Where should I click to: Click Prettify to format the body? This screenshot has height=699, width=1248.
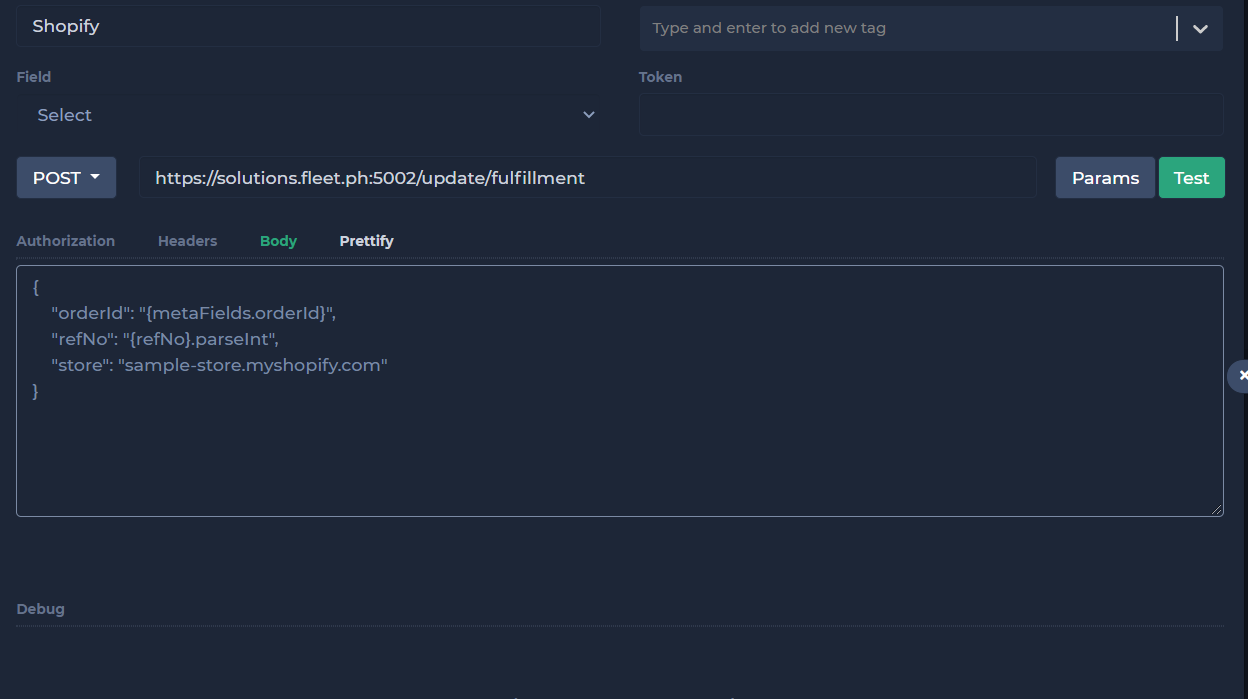click(366, 241)
